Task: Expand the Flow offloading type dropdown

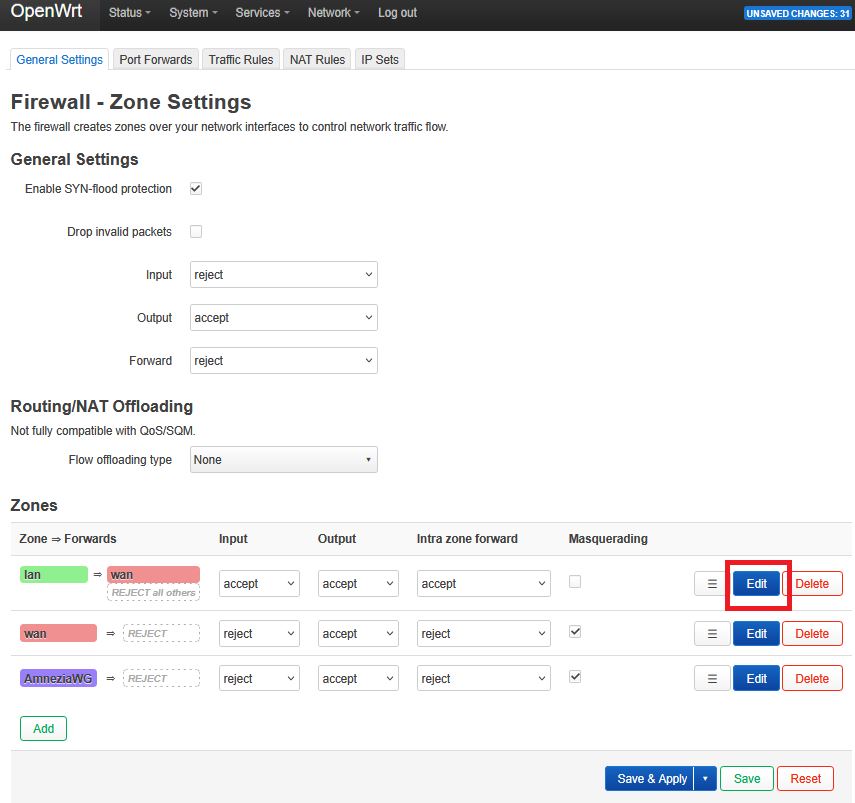Action: 284,460
